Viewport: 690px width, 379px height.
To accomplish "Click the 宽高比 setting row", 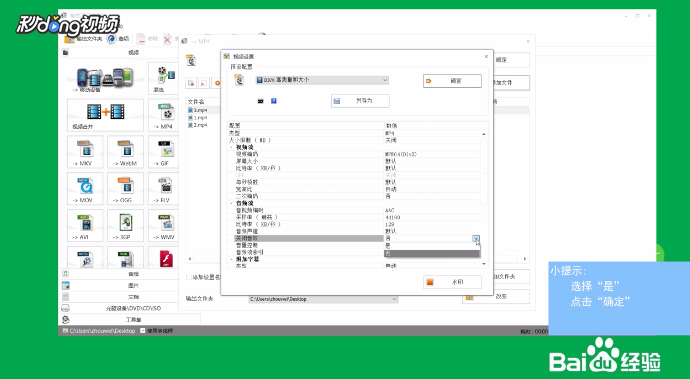I will pos(354,189).
